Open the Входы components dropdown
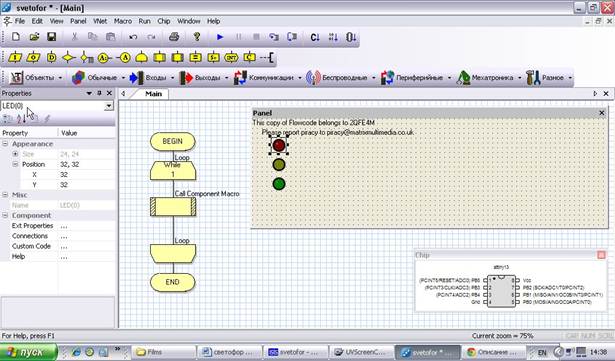 [173, 78]
